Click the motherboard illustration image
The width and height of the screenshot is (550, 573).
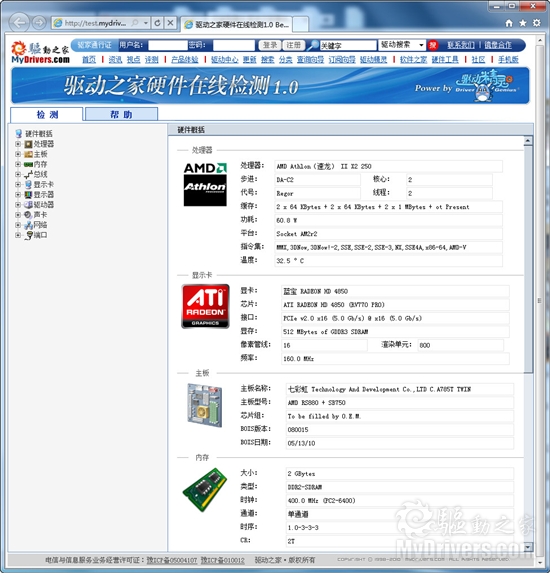tap(205, 405)
